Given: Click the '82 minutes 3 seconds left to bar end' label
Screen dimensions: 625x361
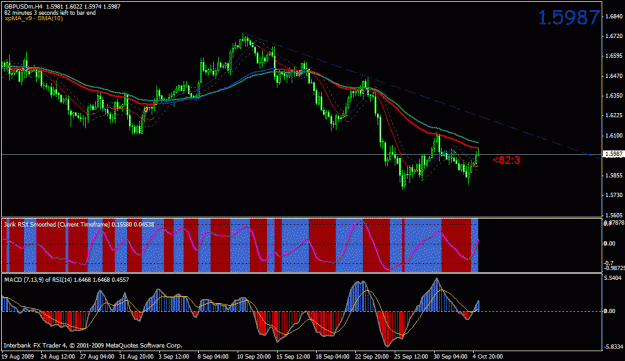Looking at the screenshot, I should pyautogui.click(x=50, y=13).
